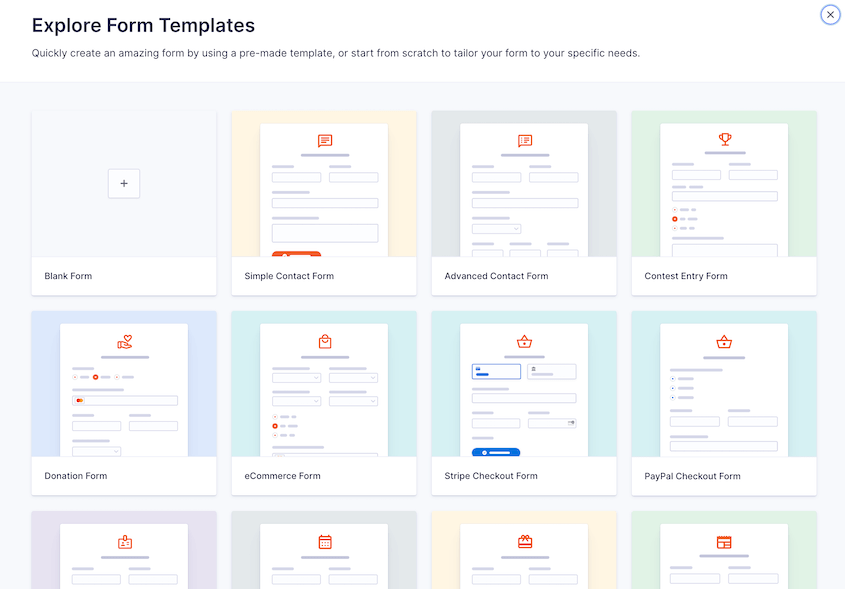
Task: Open the Simple Contact Form template
Action: coord(323,200)
